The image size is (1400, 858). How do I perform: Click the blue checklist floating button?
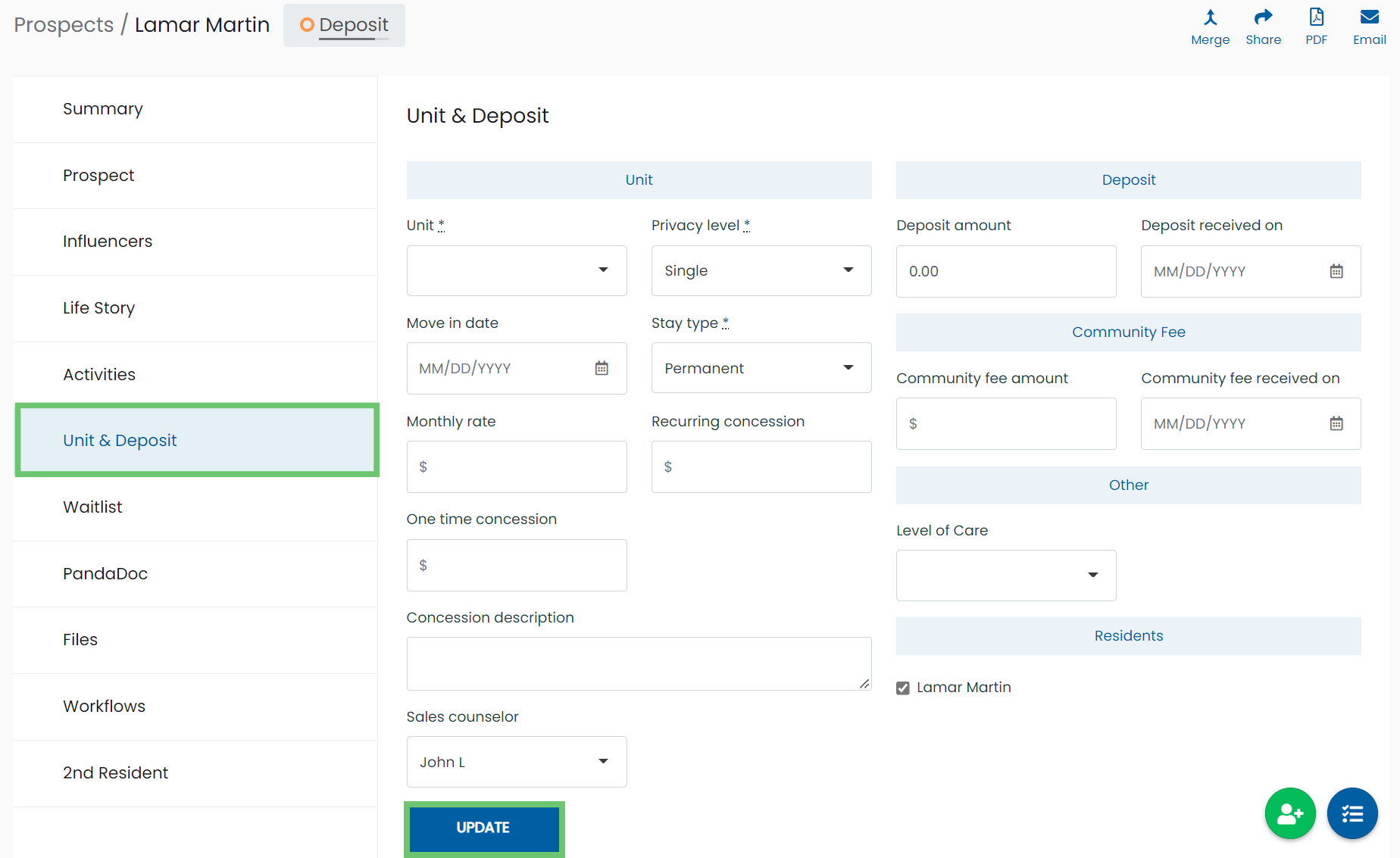(x=1352, y=813)
